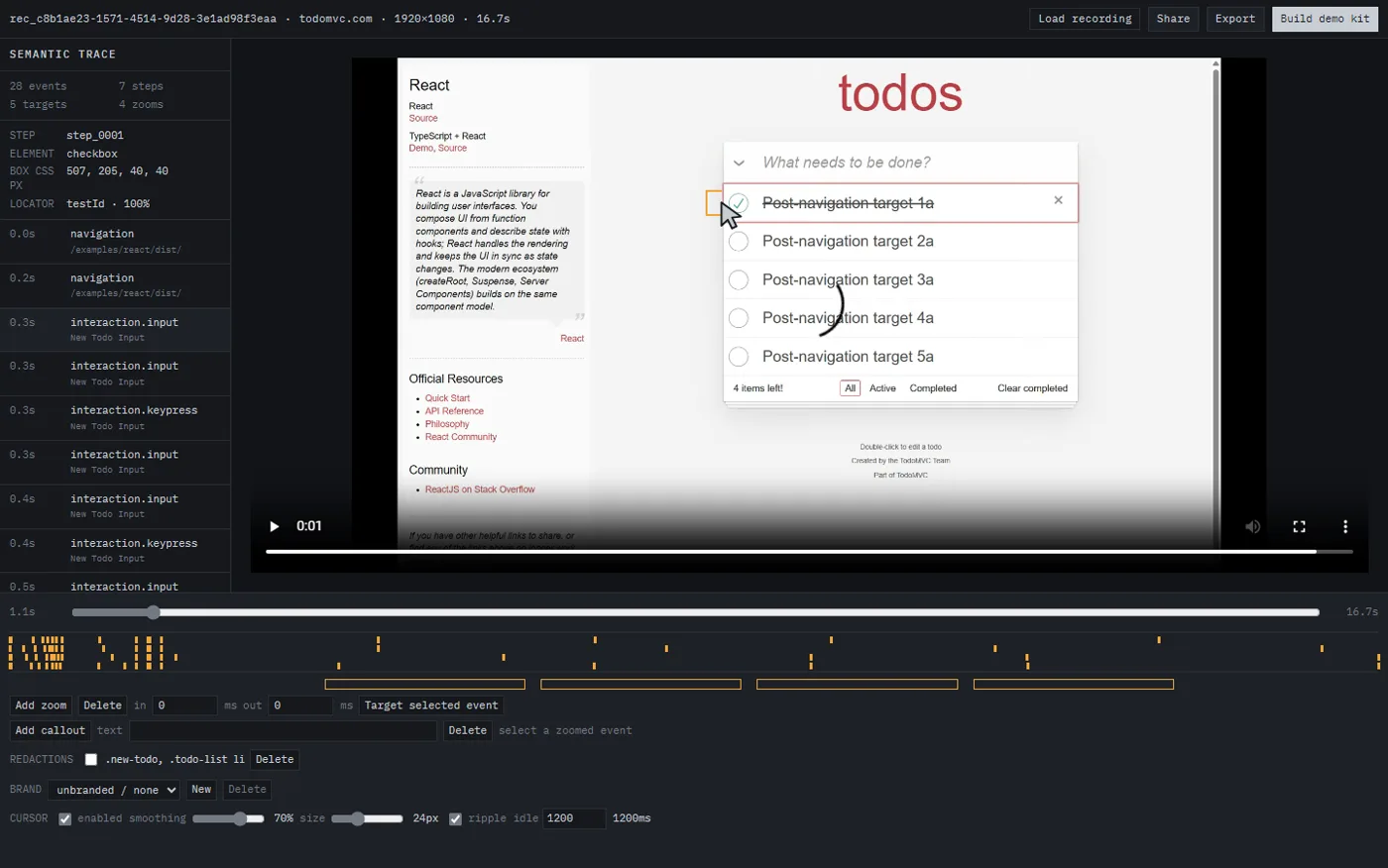
Task: Toggle the cursor ripple checkbox
Action: coord(455,819)
